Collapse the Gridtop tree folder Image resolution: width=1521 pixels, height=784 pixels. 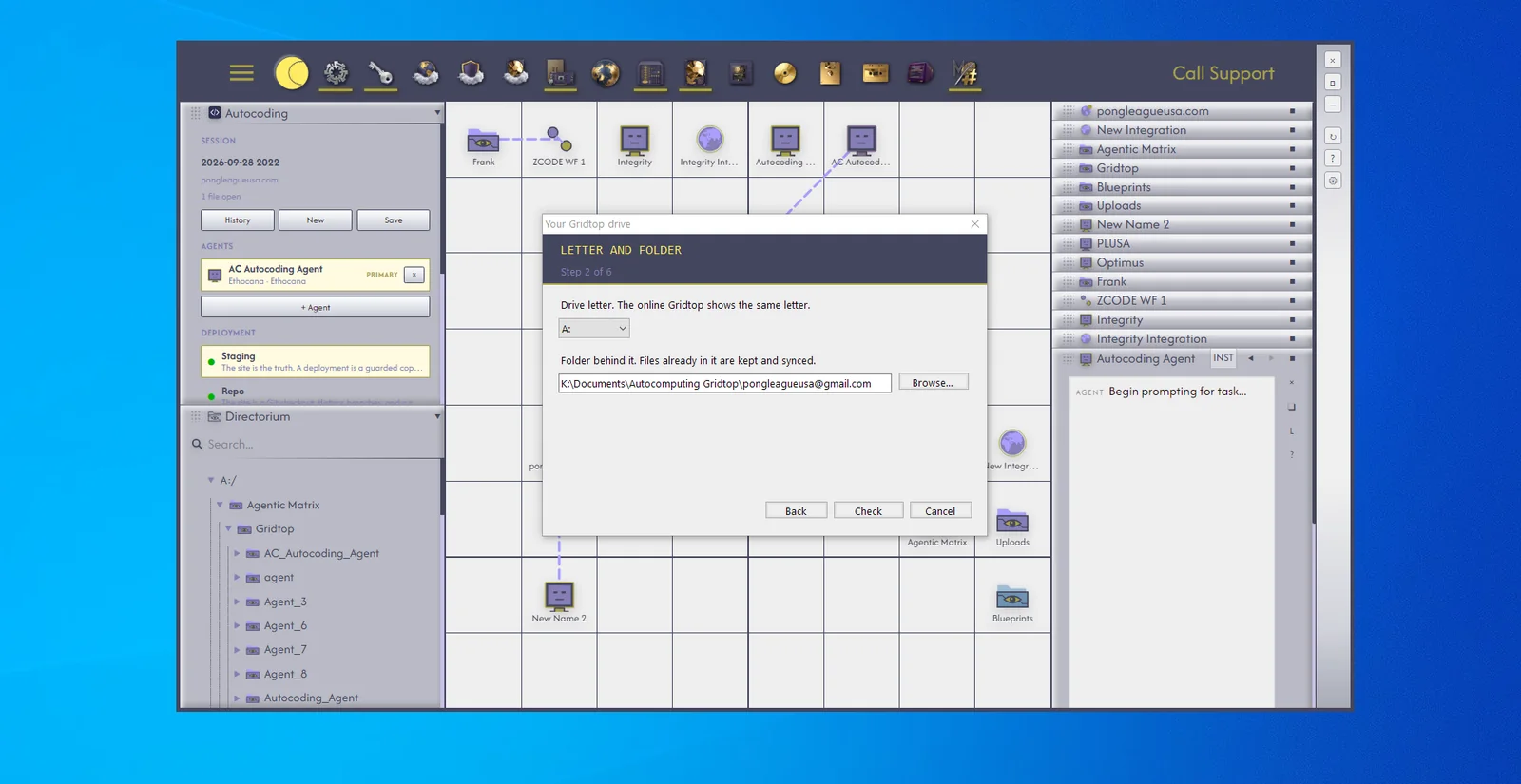click(x=228, y=528)
